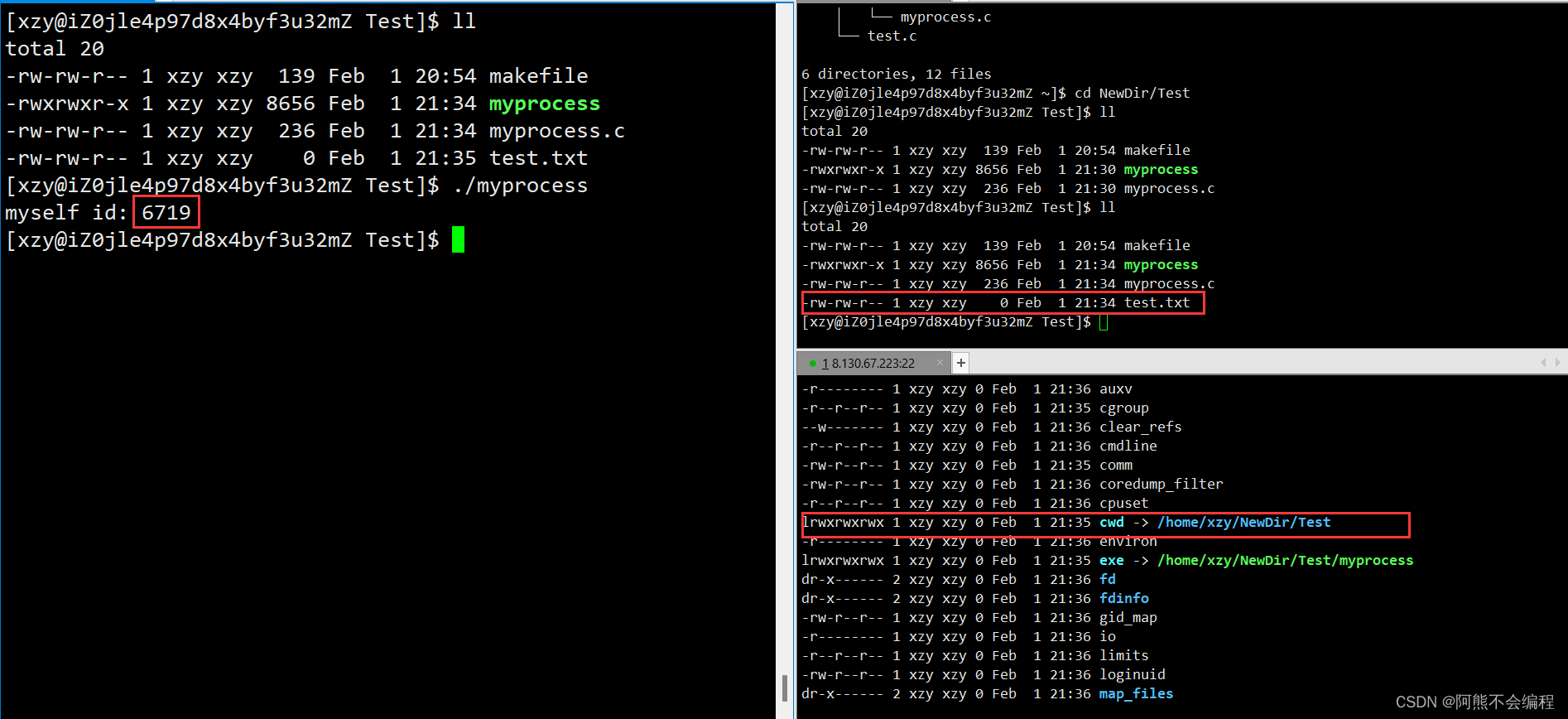Select test.txt in the upper-right terminal listing
Screen dimensions: 1568x719
pyautogui.click(x=1157, y=303)
